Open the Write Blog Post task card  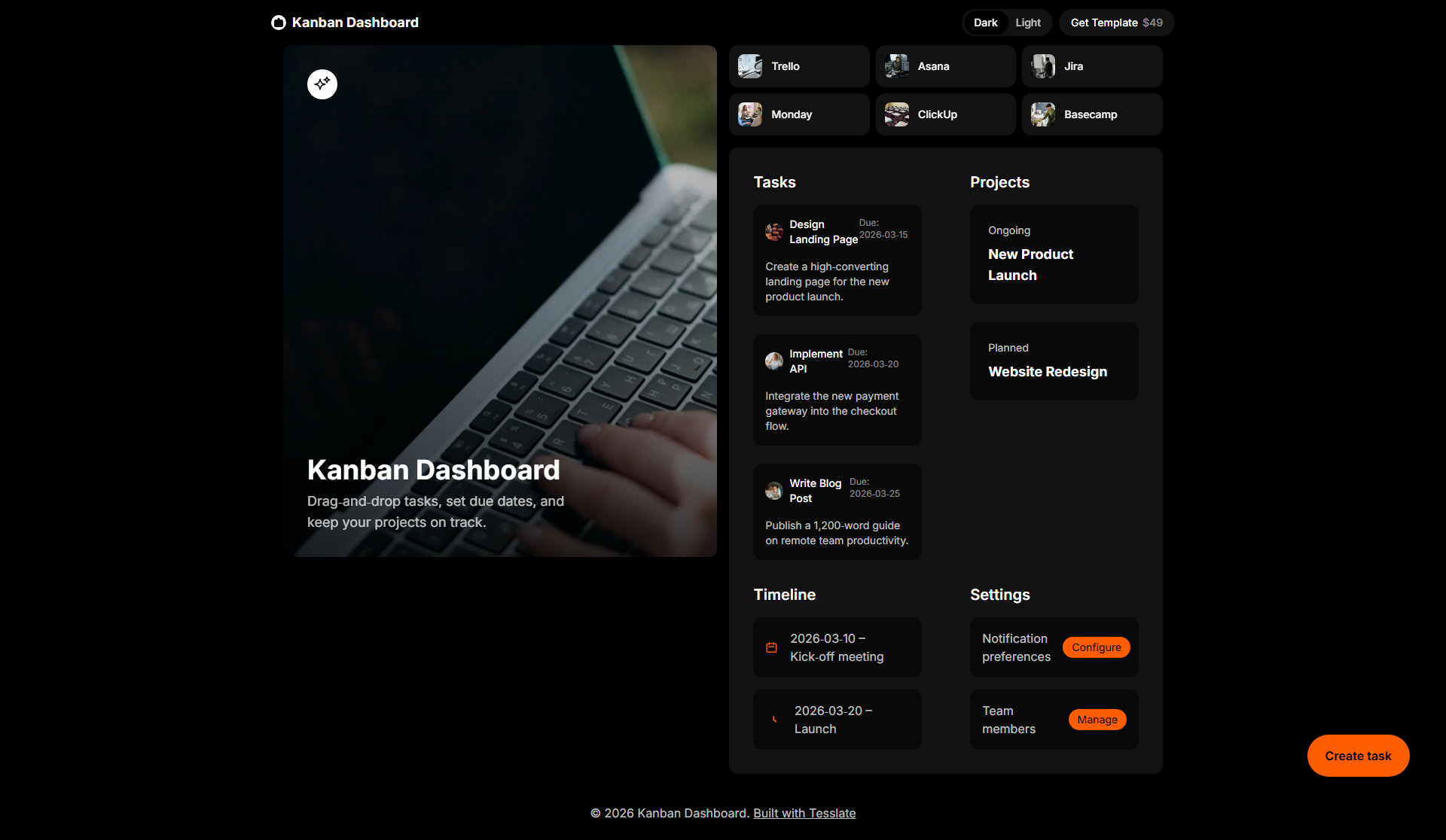point(837,512)
